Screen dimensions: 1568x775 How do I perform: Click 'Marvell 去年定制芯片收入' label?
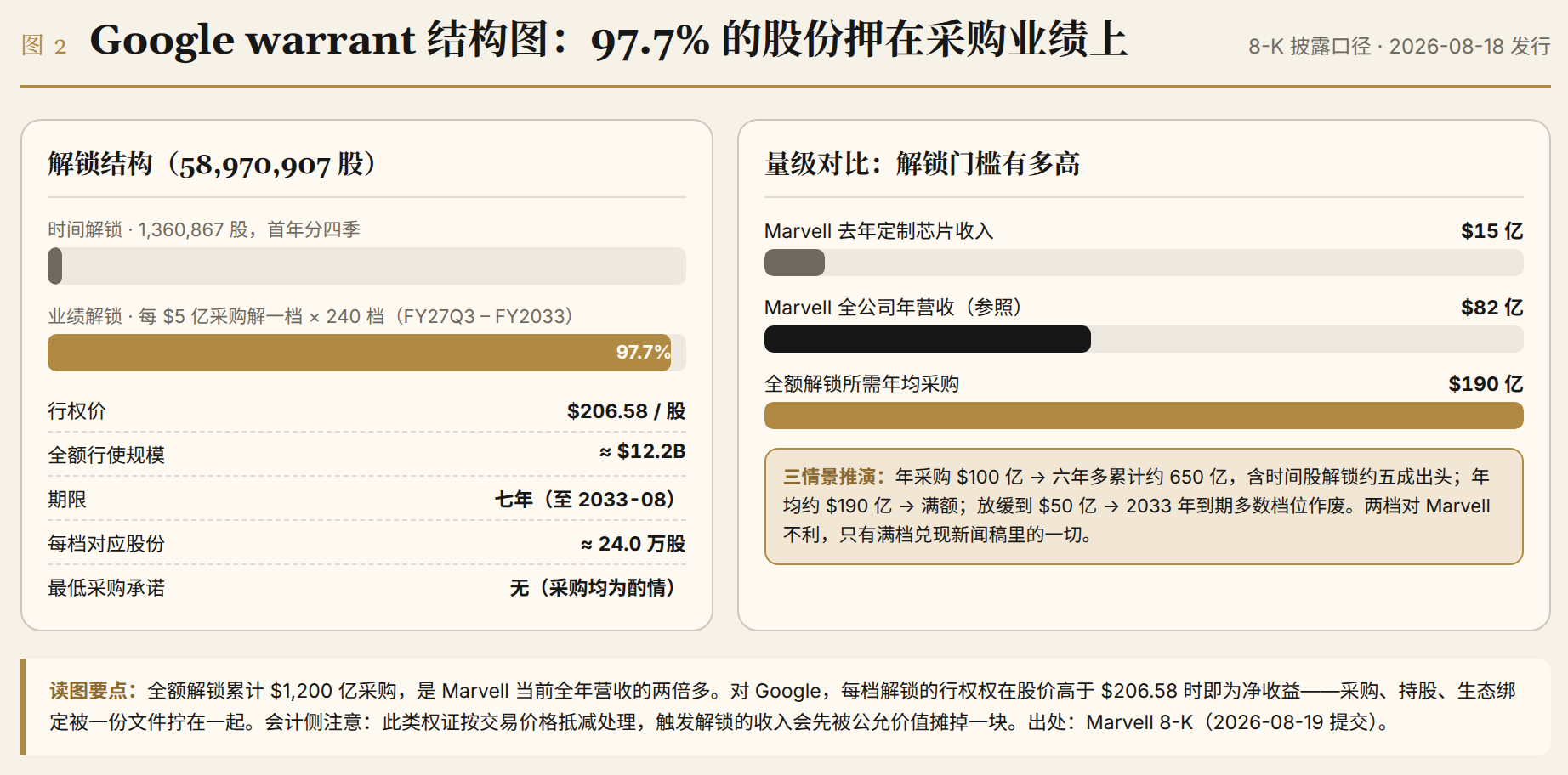878,231
